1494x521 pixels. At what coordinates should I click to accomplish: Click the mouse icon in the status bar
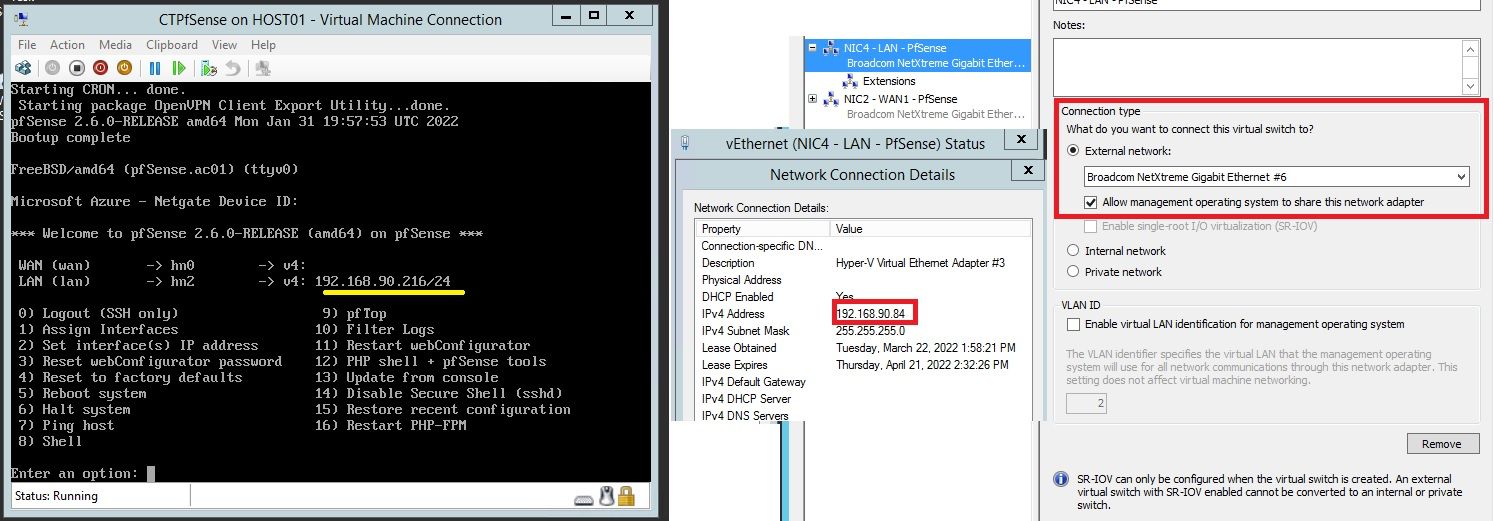606,495
